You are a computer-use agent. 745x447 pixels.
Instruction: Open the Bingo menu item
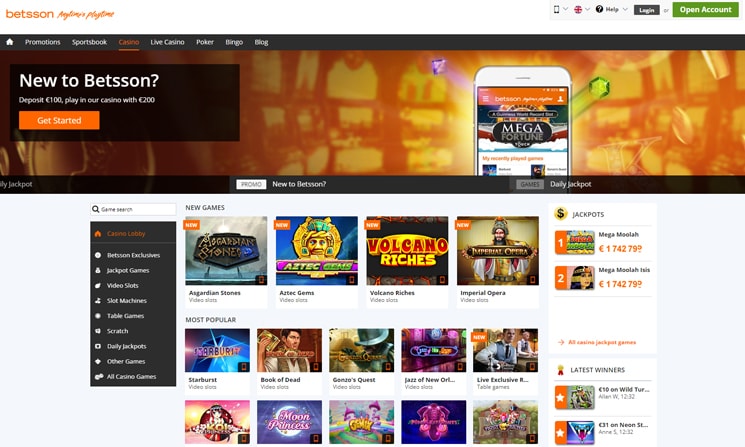pyautogui.click(x=234, y=42)
